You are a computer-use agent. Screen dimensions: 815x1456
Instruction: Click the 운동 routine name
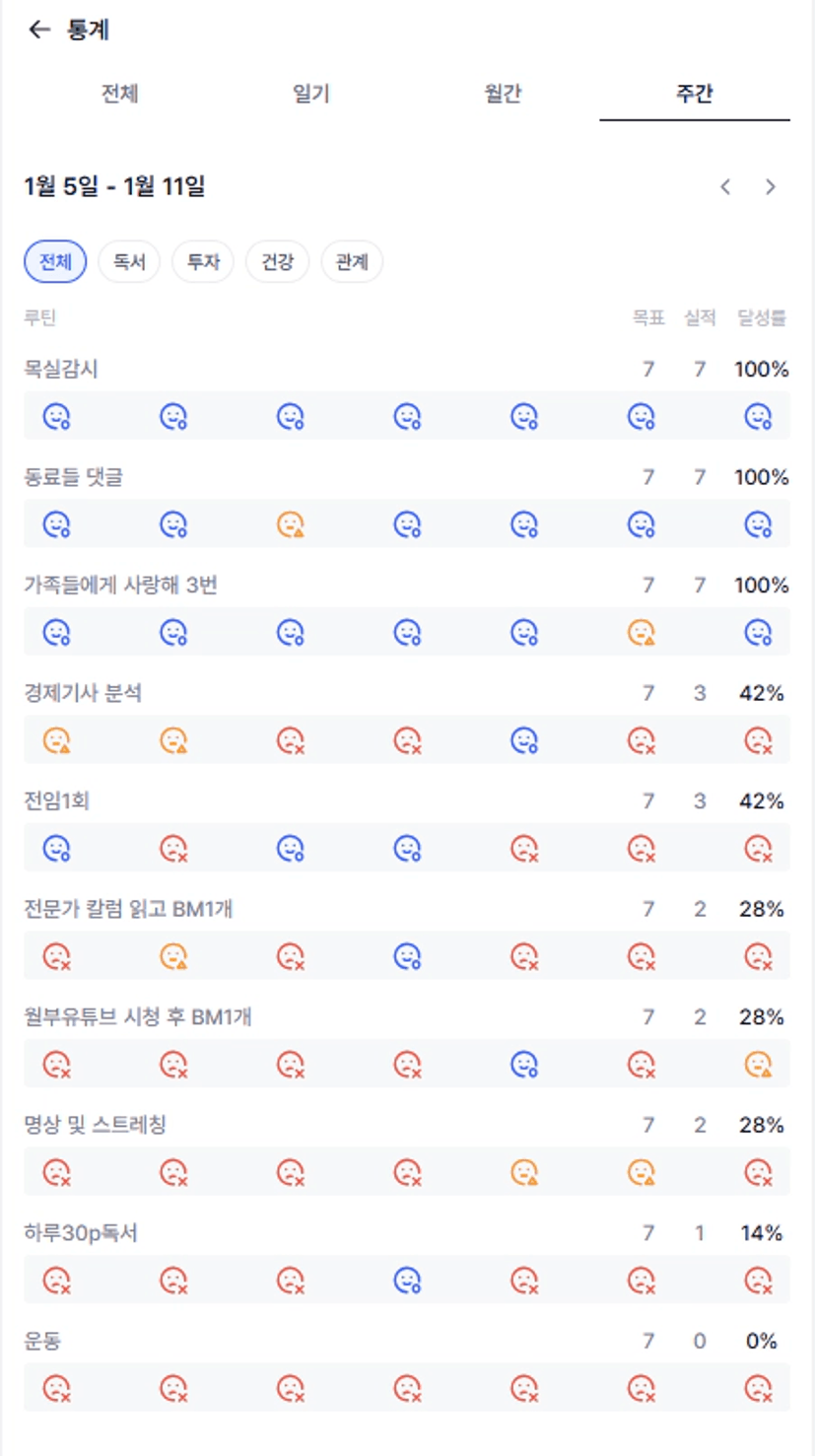42,1342
